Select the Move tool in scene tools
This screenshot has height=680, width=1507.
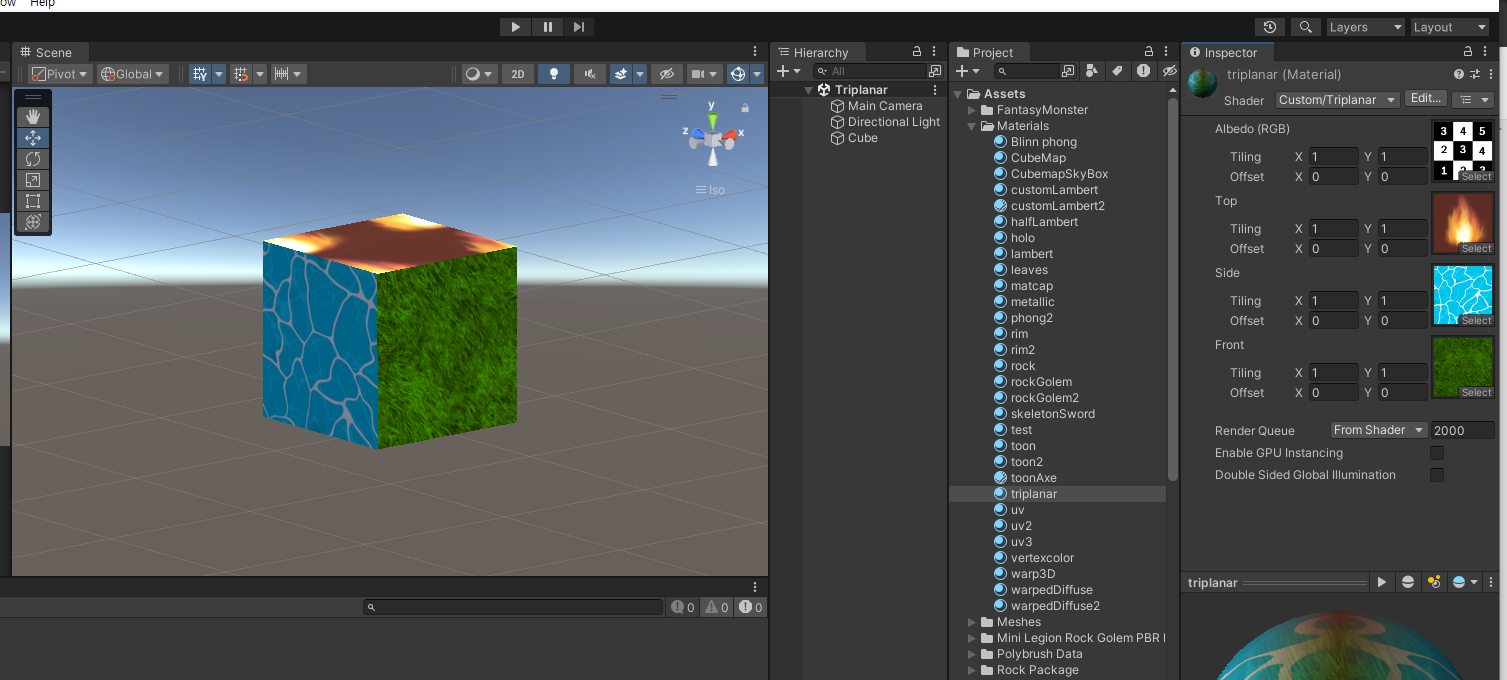32,138
